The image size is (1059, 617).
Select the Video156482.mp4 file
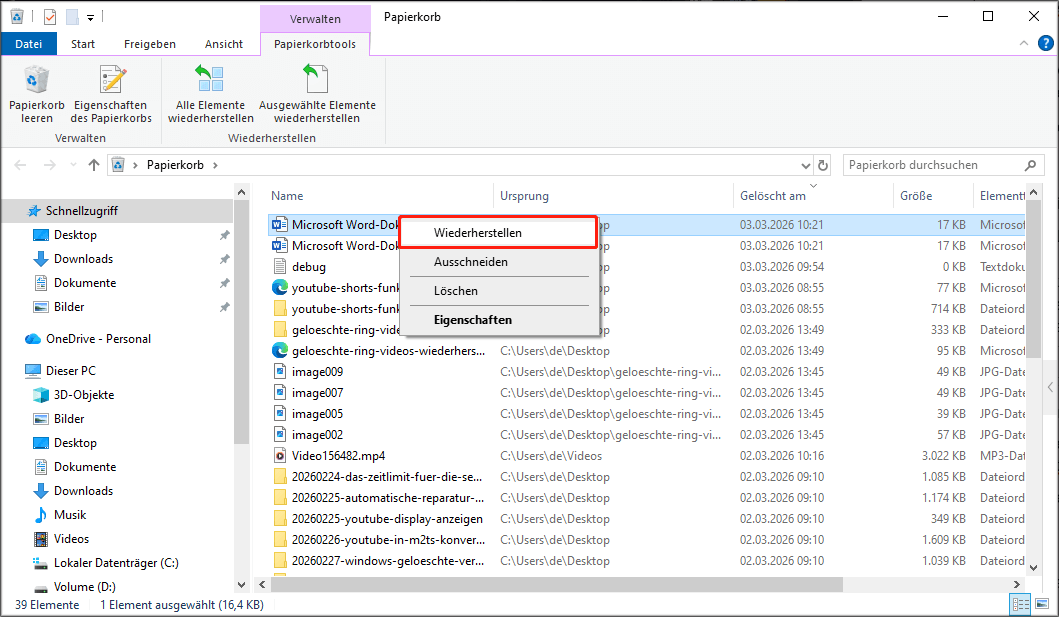[x=338, y=456]
